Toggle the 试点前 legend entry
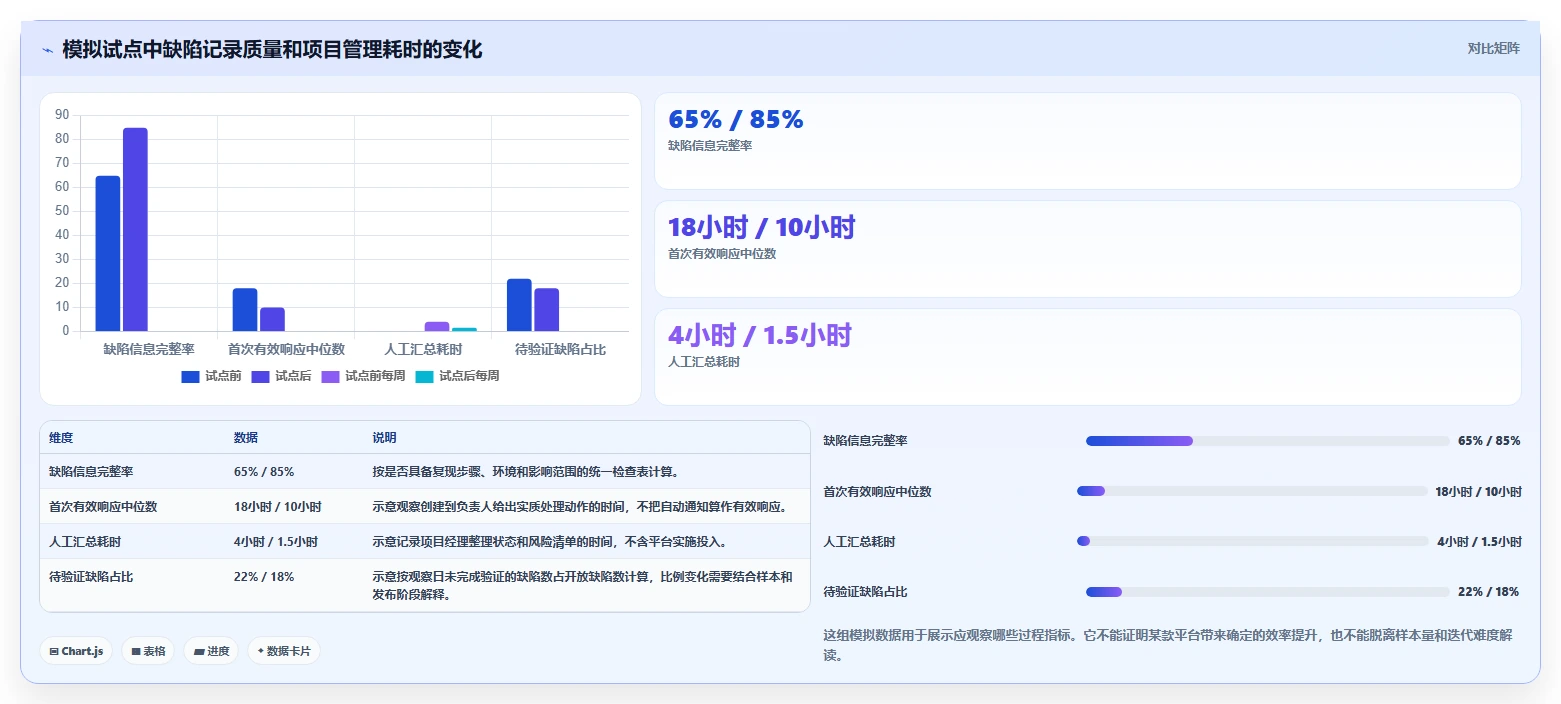The width and height of the screenshot is (1561, 704). point(211,376)
